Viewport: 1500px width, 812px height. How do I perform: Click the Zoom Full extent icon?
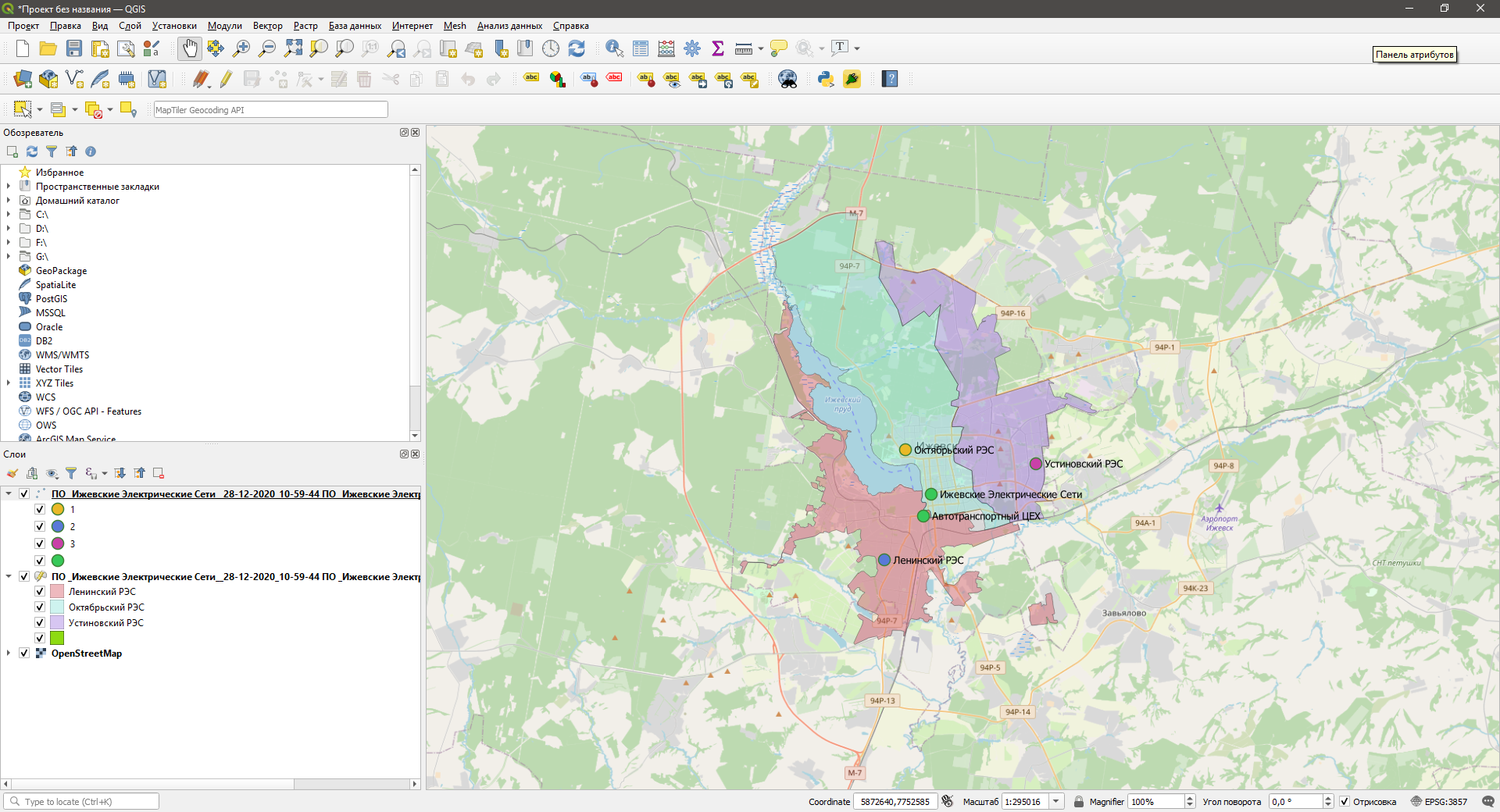(293, 48)
